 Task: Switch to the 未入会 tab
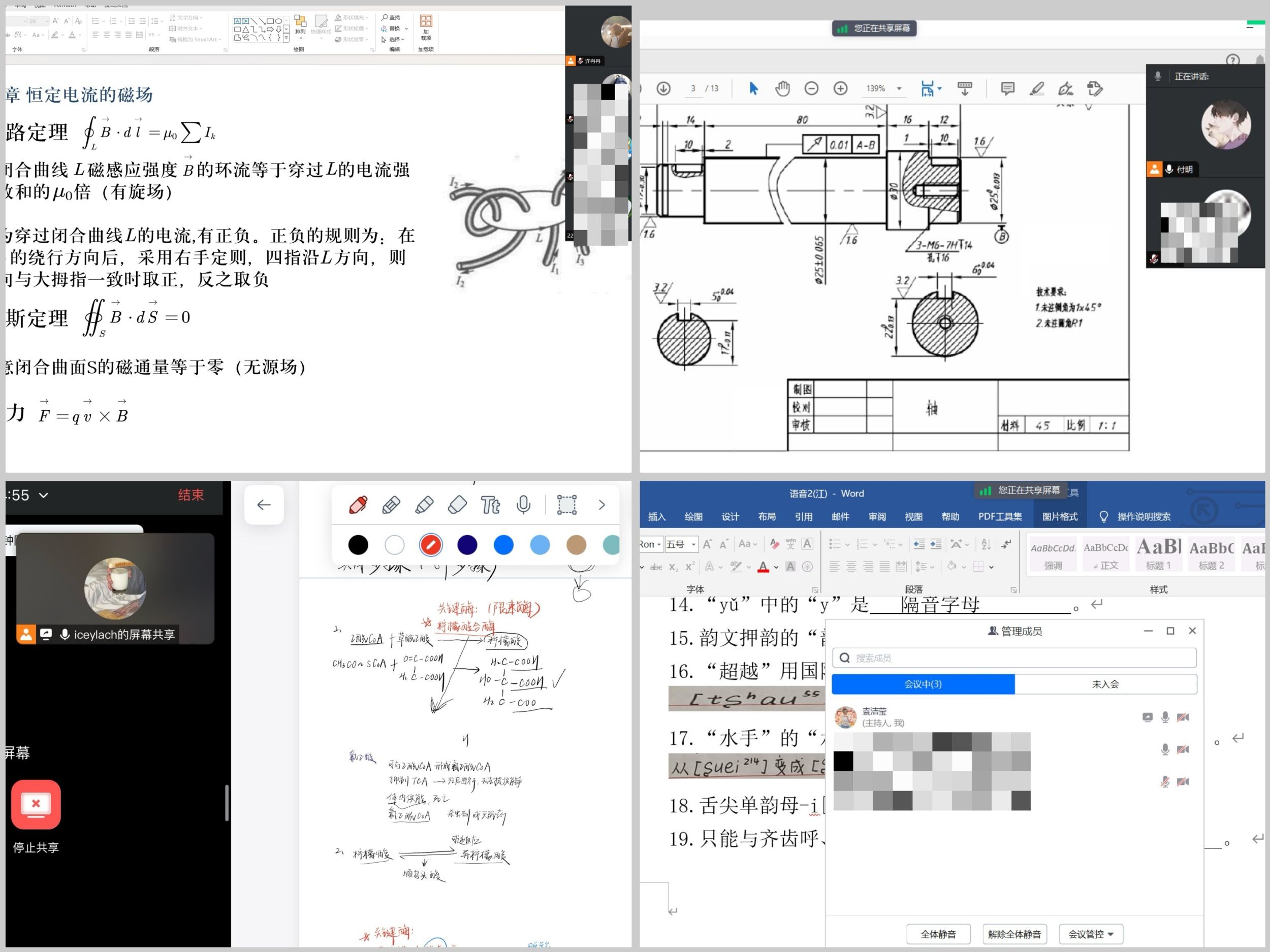(1105, 684)
